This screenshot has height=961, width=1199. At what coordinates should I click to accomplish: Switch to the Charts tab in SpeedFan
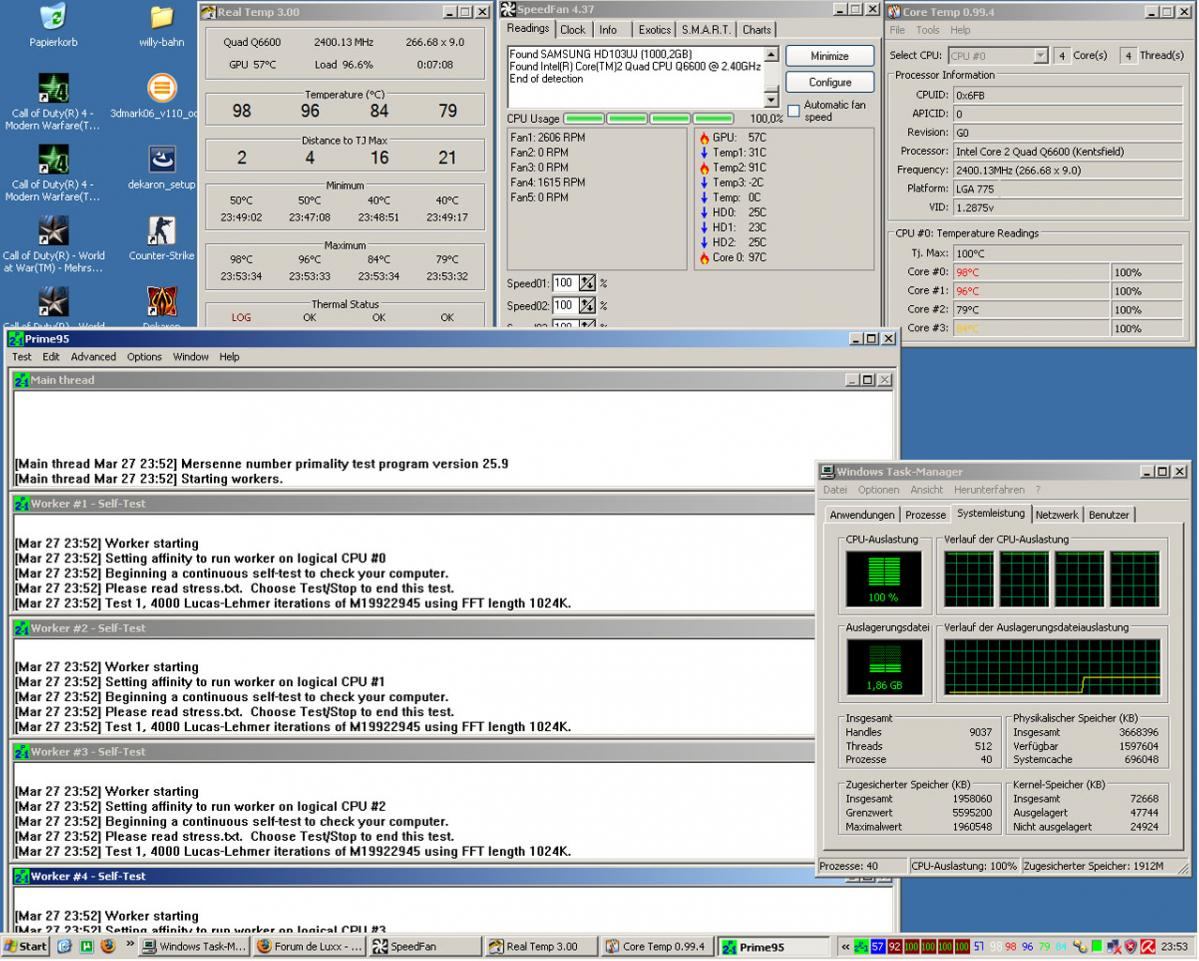[756, 30]
